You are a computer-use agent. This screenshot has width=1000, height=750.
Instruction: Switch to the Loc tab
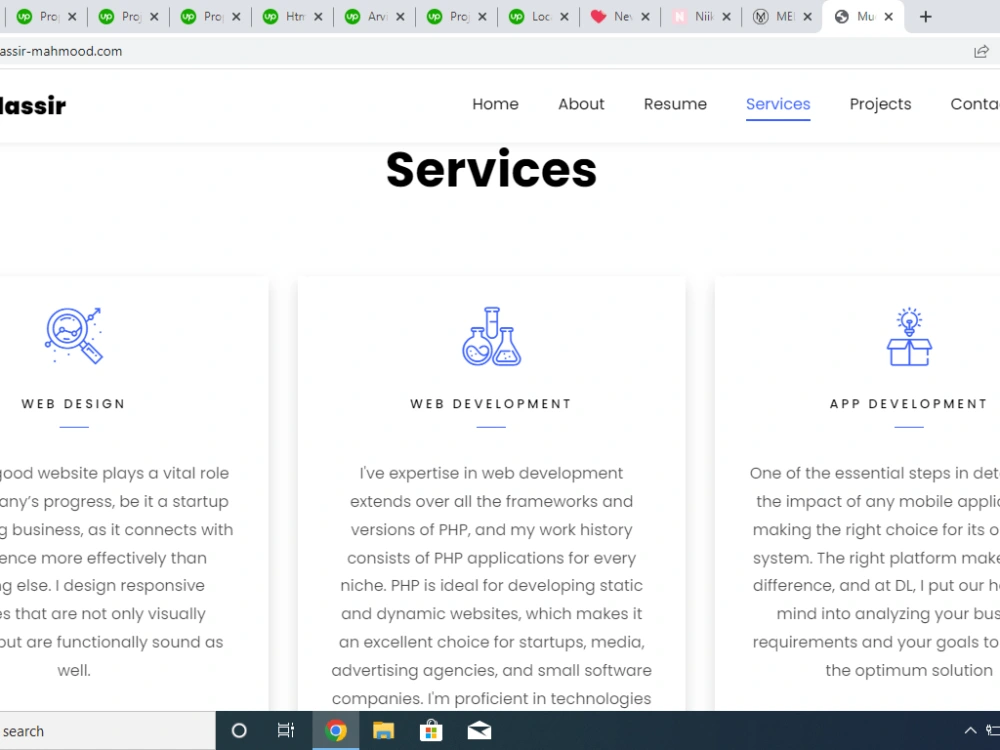click(531, 17)
